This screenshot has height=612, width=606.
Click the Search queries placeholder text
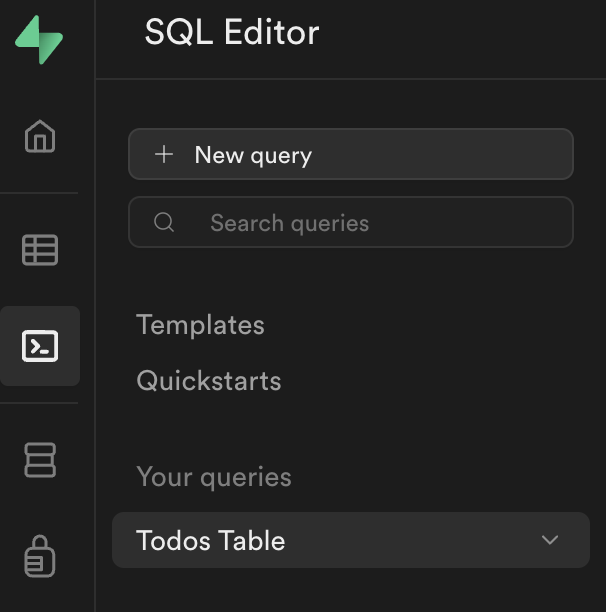click(x=289, y=223)
